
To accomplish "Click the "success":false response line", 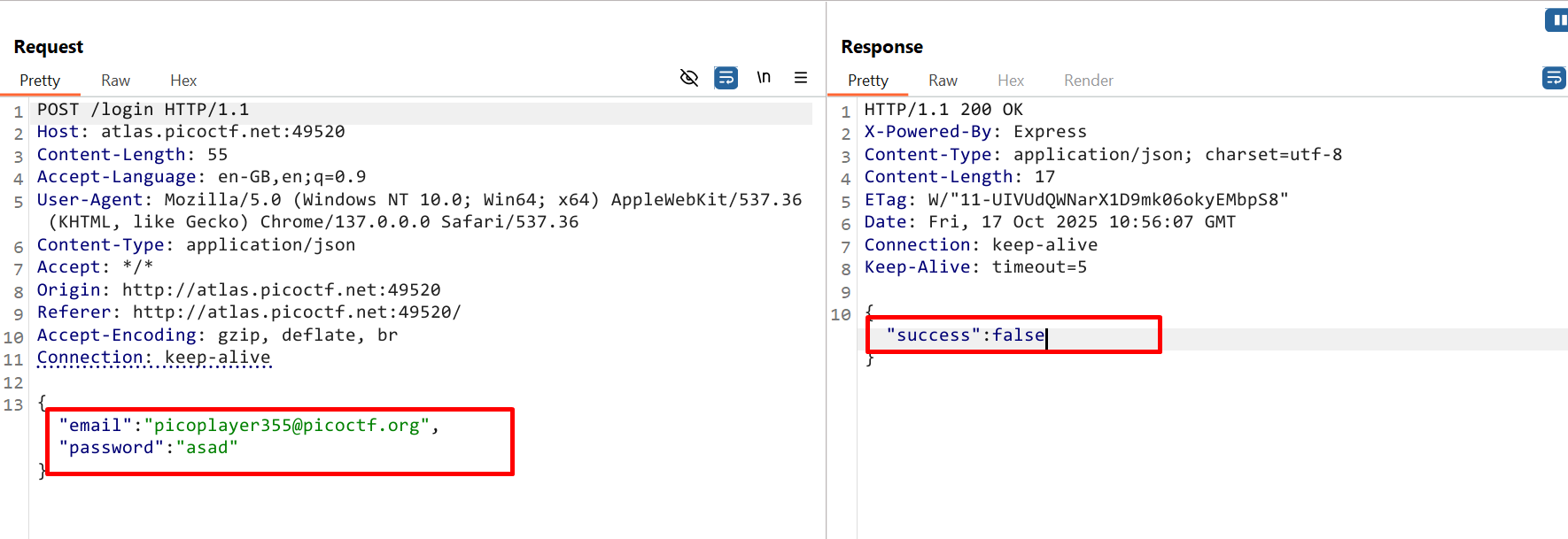I will [x=966, y=335].
